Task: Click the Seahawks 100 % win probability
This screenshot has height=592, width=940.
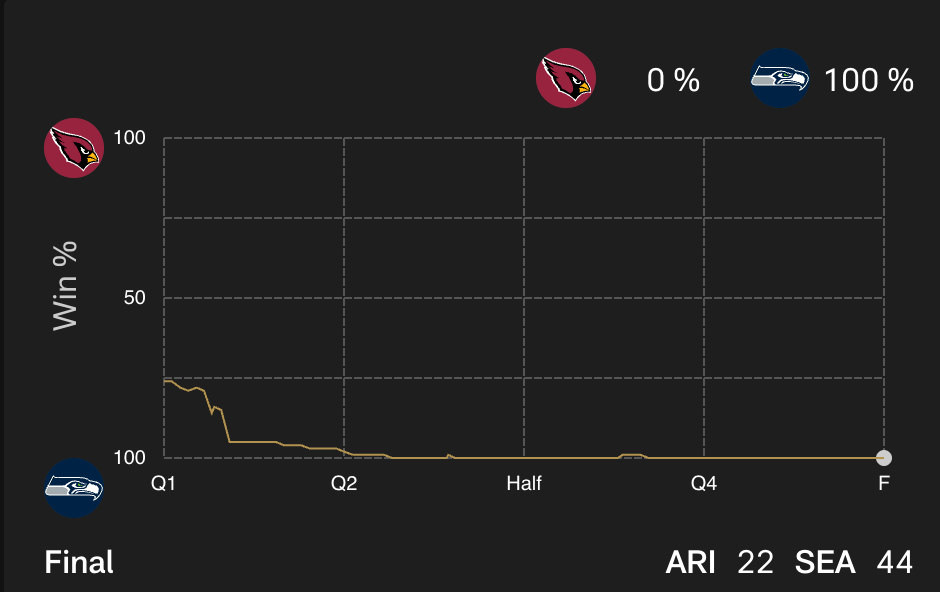Action: coord(868,80)
